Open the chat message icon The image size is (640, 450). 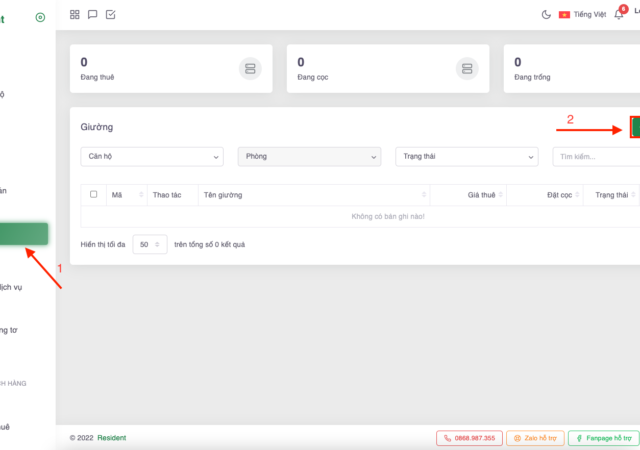93,15
